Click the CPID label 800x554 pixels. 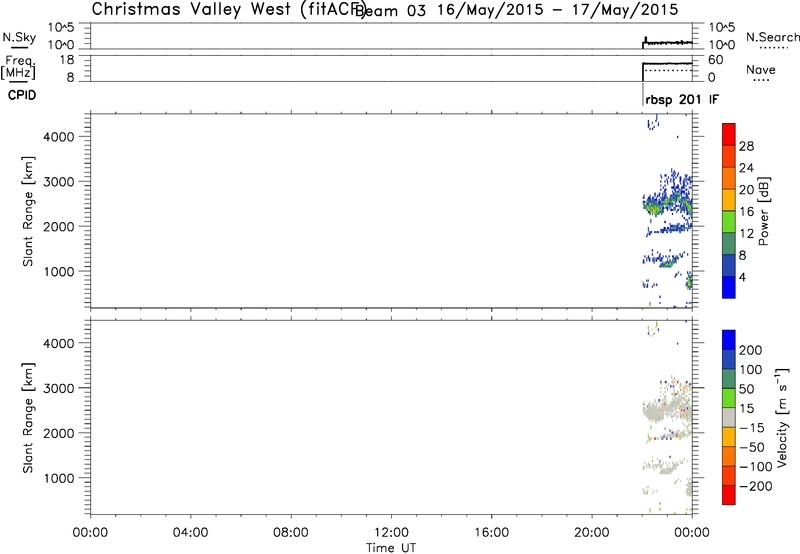(x=22, y=95)
